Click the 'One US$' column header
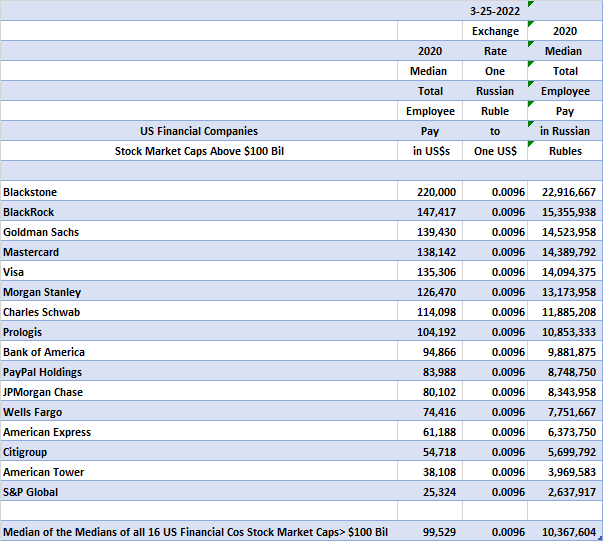Image resolution: width=603 pixels, height=541 pixels. 495,151
